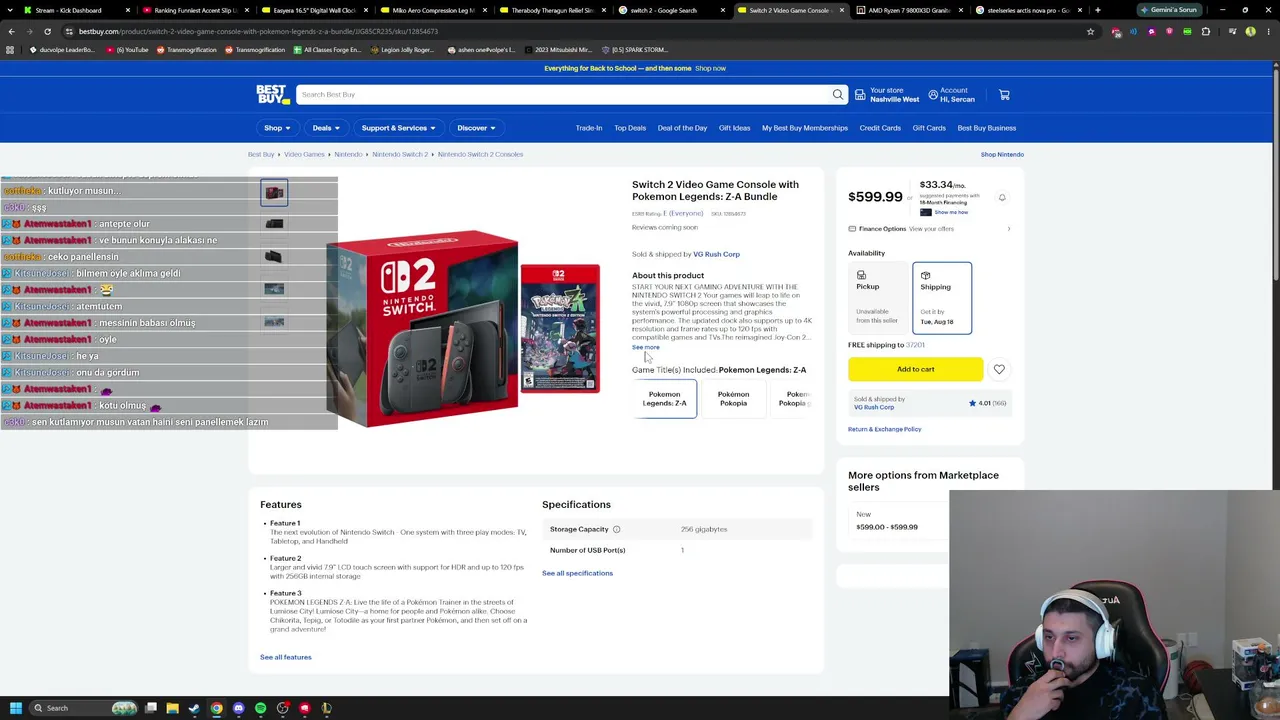This screenshot has width=1280, height=720.
Task: Click See all features link
Action: [286, 657]
